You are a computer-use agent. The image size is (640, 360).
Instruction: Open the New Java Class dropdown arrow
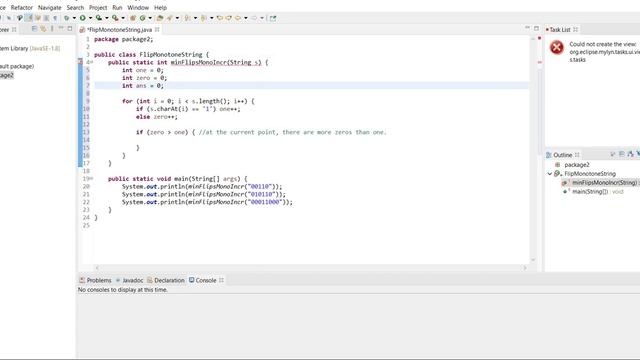point(150,18)
